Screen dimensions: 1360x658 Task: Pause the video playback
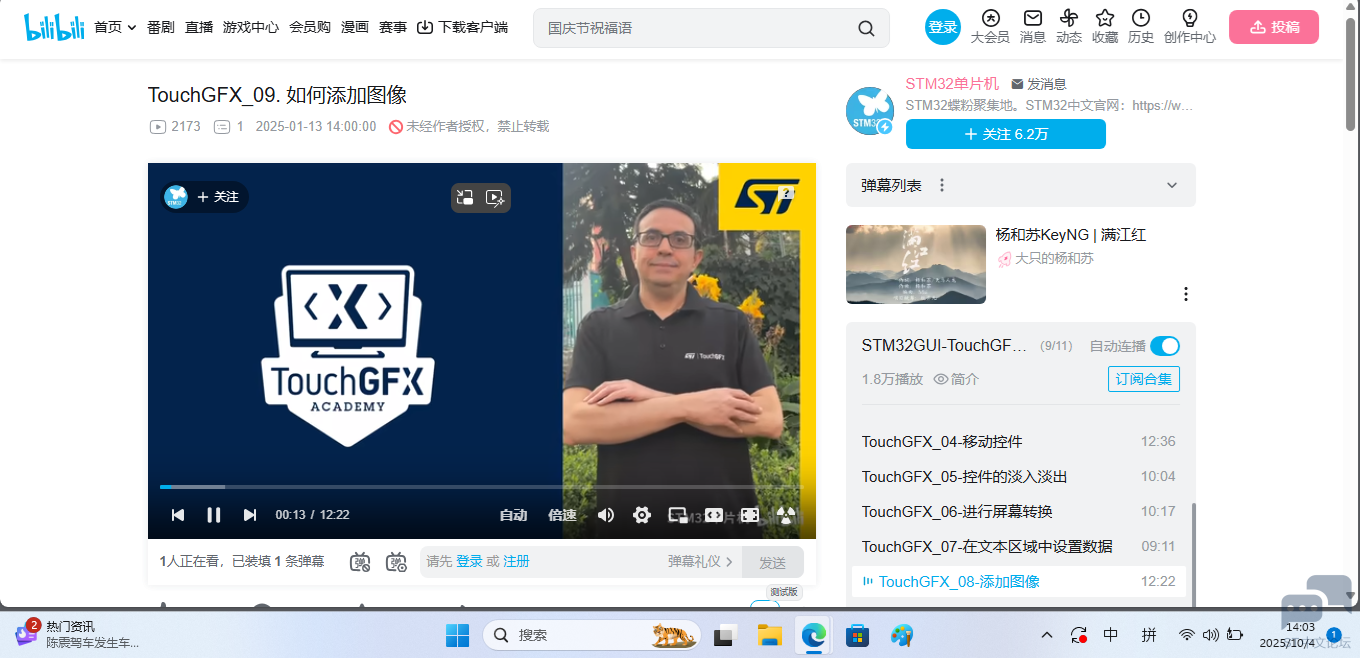213,515
